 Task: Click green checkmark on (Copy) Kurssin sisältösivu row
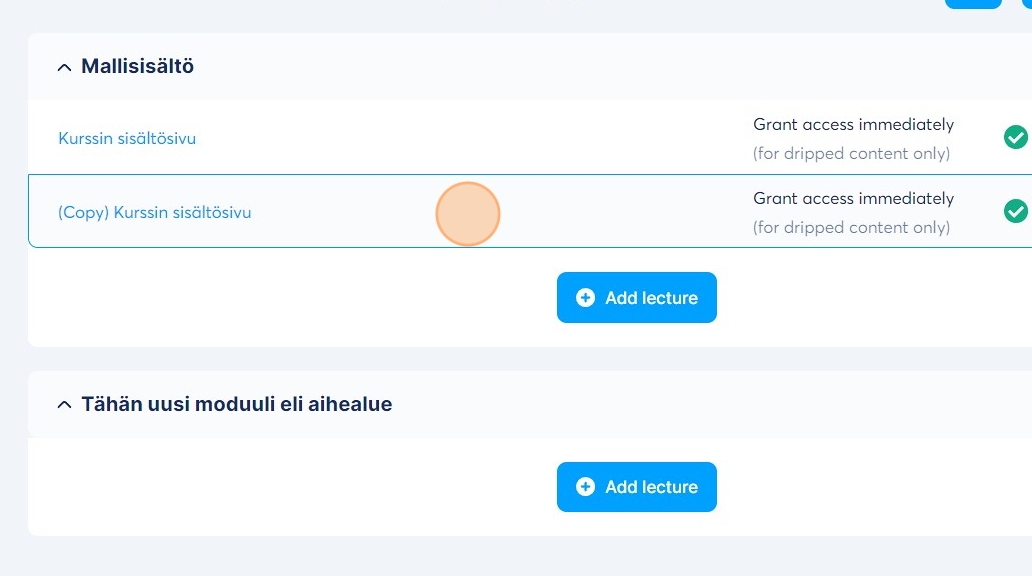1015,211
